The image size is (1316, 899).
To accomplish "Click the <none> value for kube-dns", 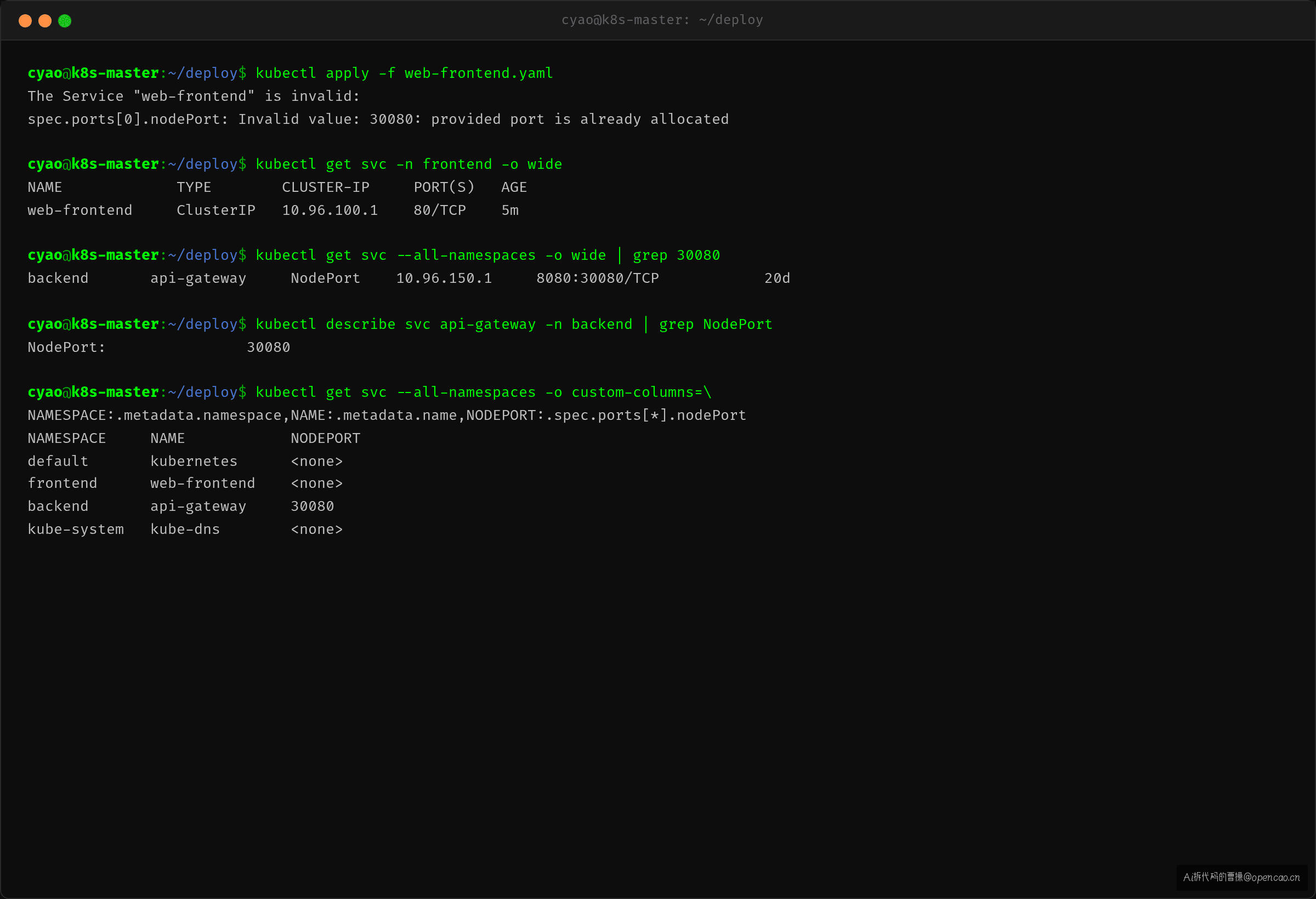I will tap(316, 530).
